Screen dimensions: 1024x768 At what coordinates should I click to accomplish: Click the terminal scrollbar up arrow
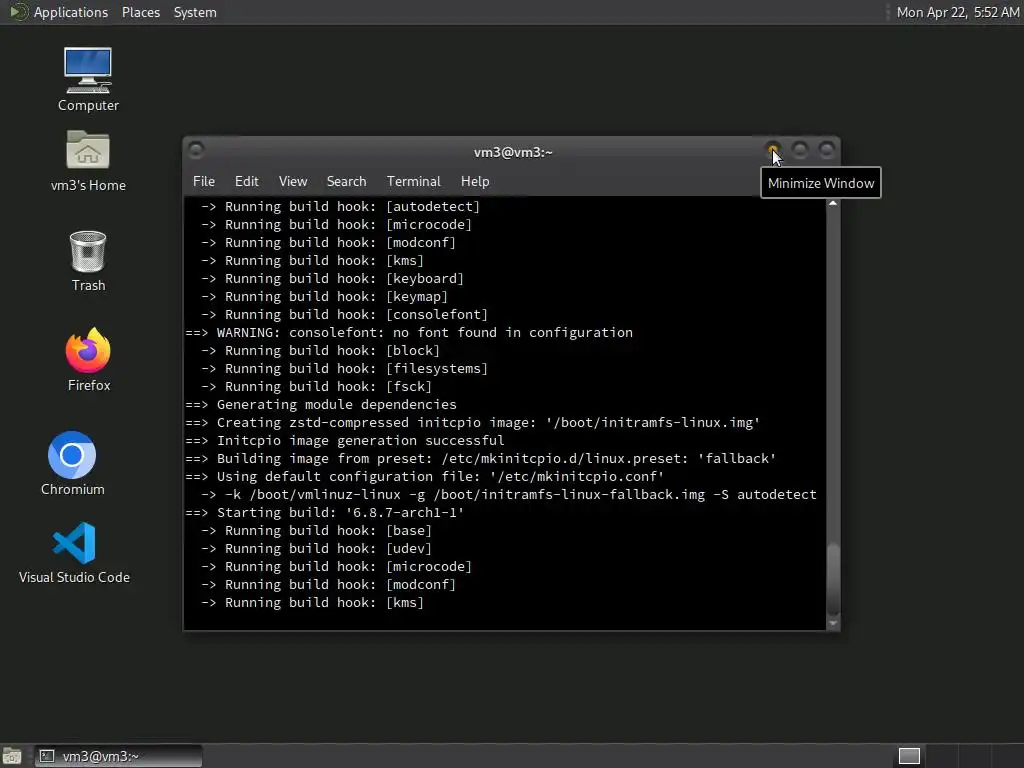pos(833,204)
